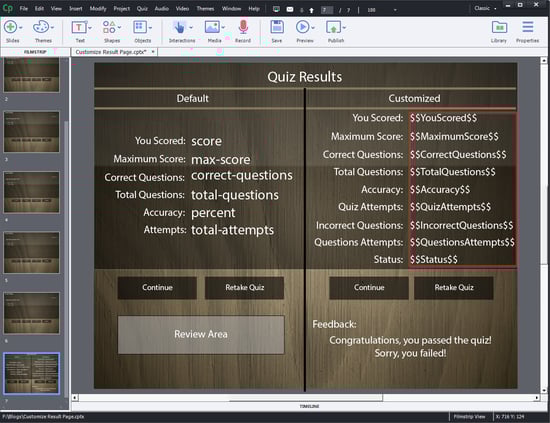Open the Quiz menu

(142, 8)
